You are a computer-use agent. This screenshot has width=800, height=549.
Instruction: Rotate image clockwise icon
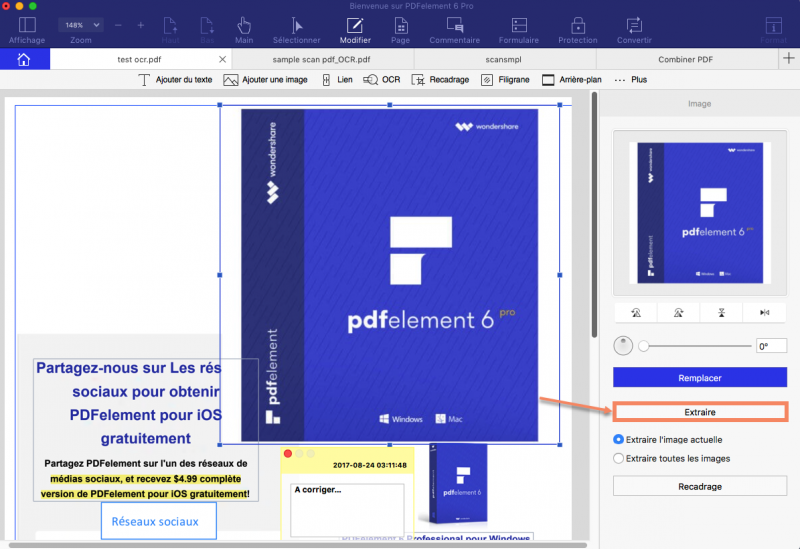678,313
